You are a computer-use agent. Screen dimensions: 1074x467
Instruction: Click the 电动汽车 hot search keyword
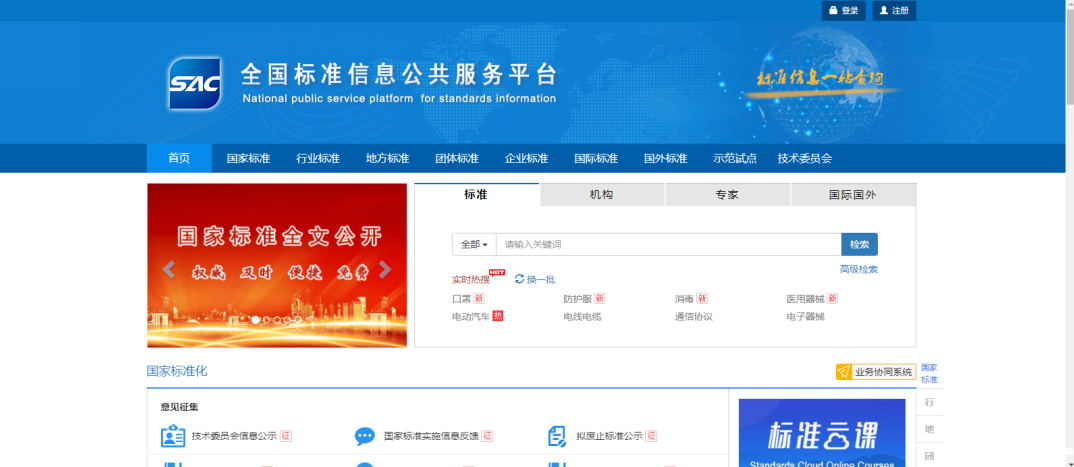(x=471, y=316)
